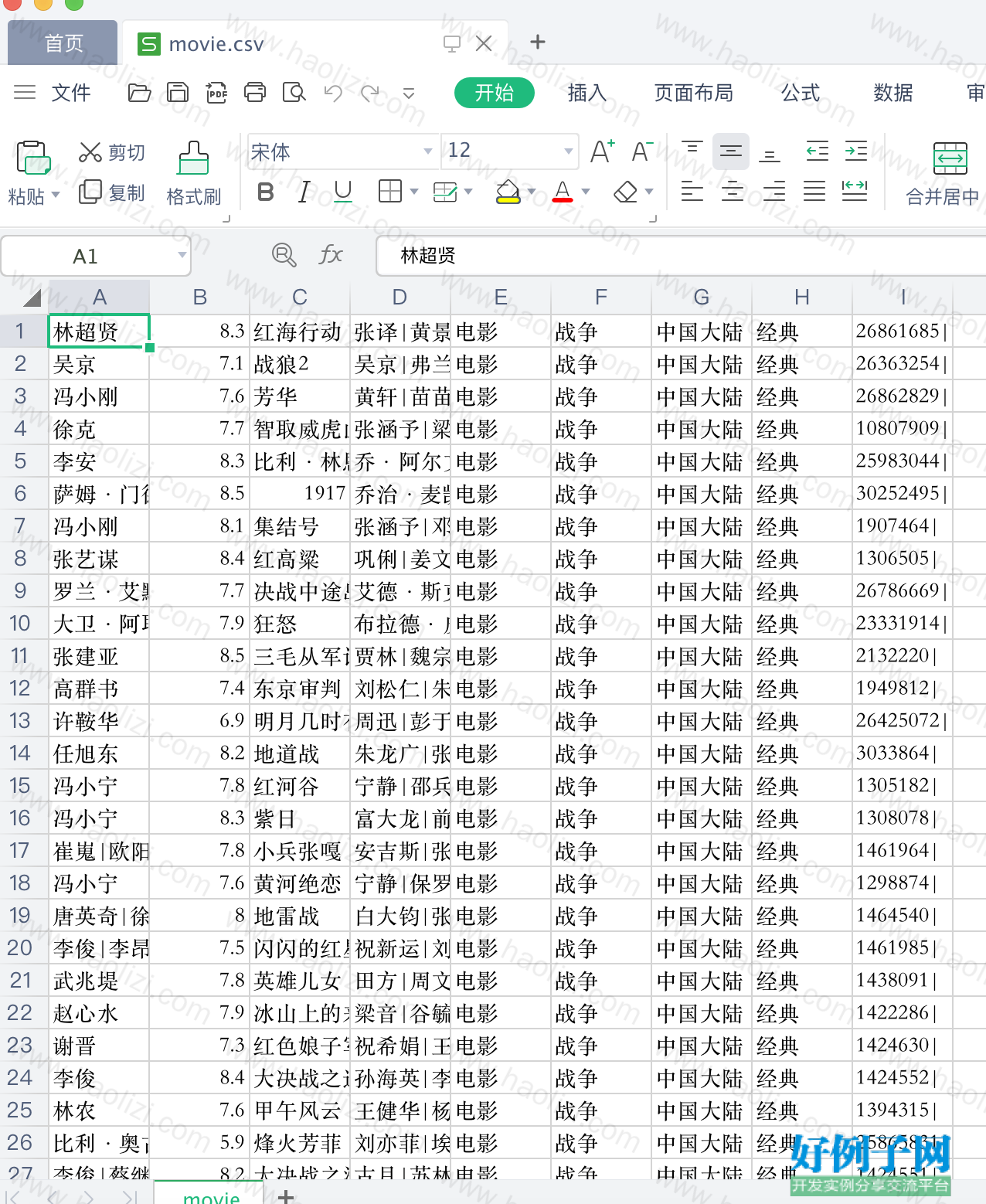986x1204 pixels.
Task: Expand the border style dropdown arrow
Action: point(414,191)
